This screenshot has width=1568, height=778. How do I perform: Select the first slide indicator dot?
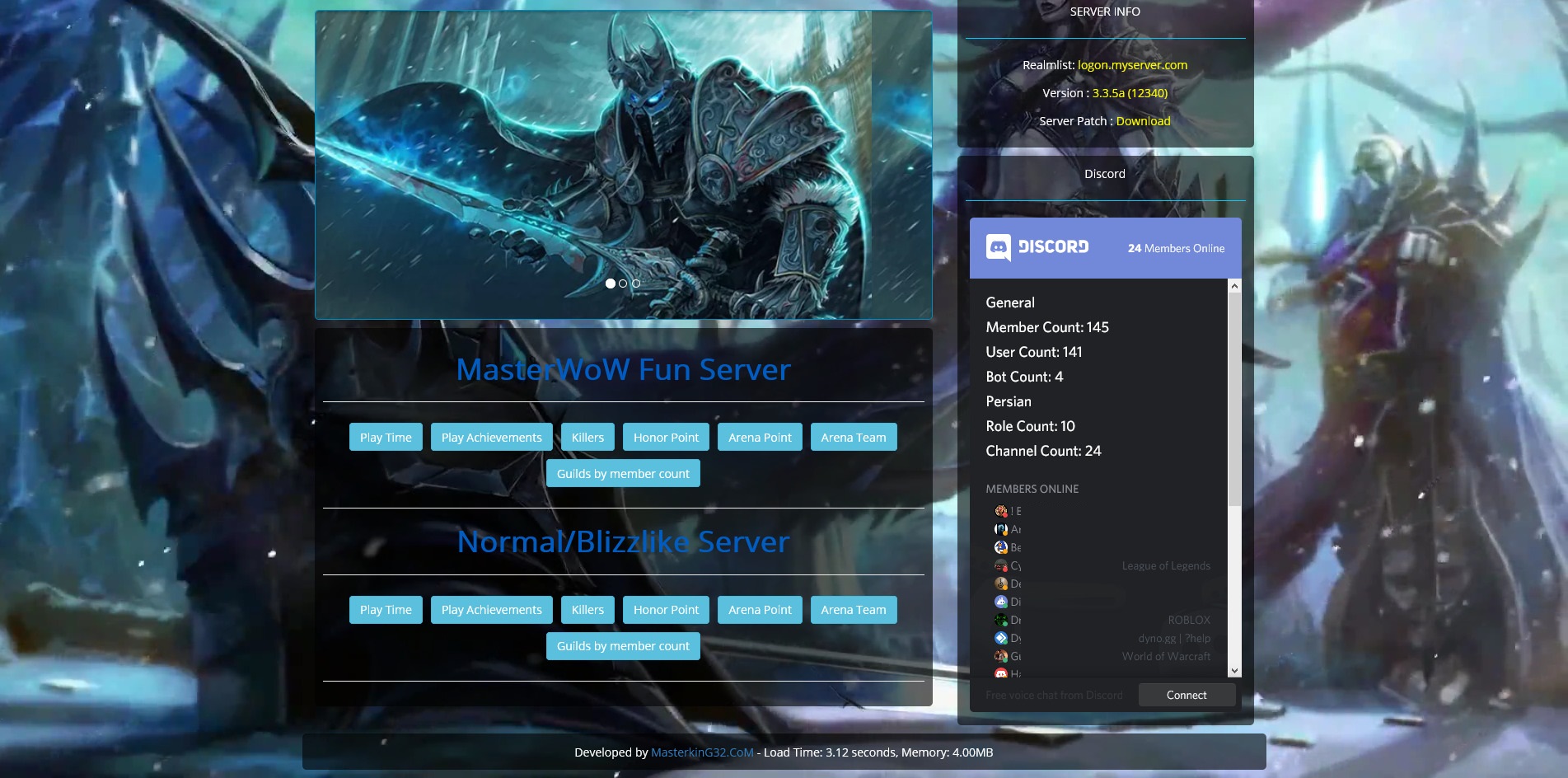[x=611, y=284]
